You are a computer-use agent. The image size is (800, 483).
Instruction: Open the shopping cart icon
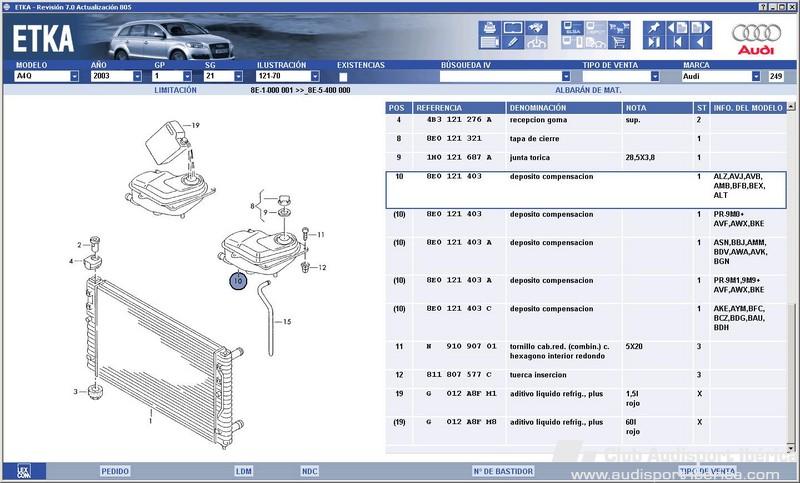click(619, 42)
